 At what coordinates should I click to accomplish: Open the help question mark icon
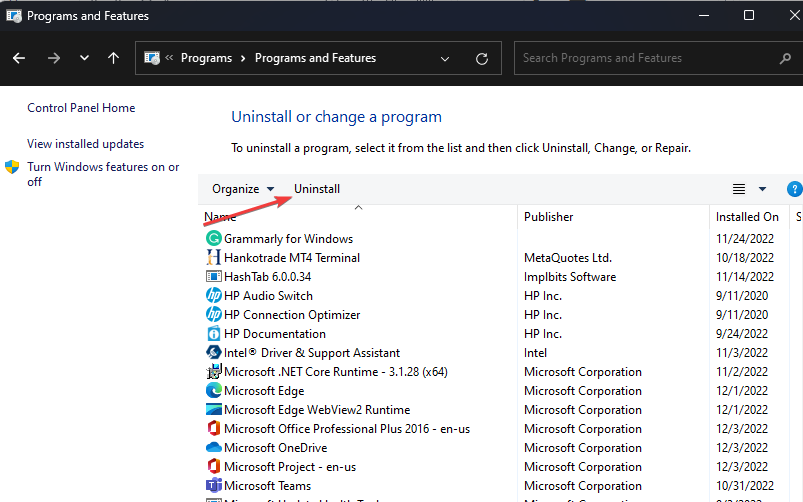click(794, 189)
